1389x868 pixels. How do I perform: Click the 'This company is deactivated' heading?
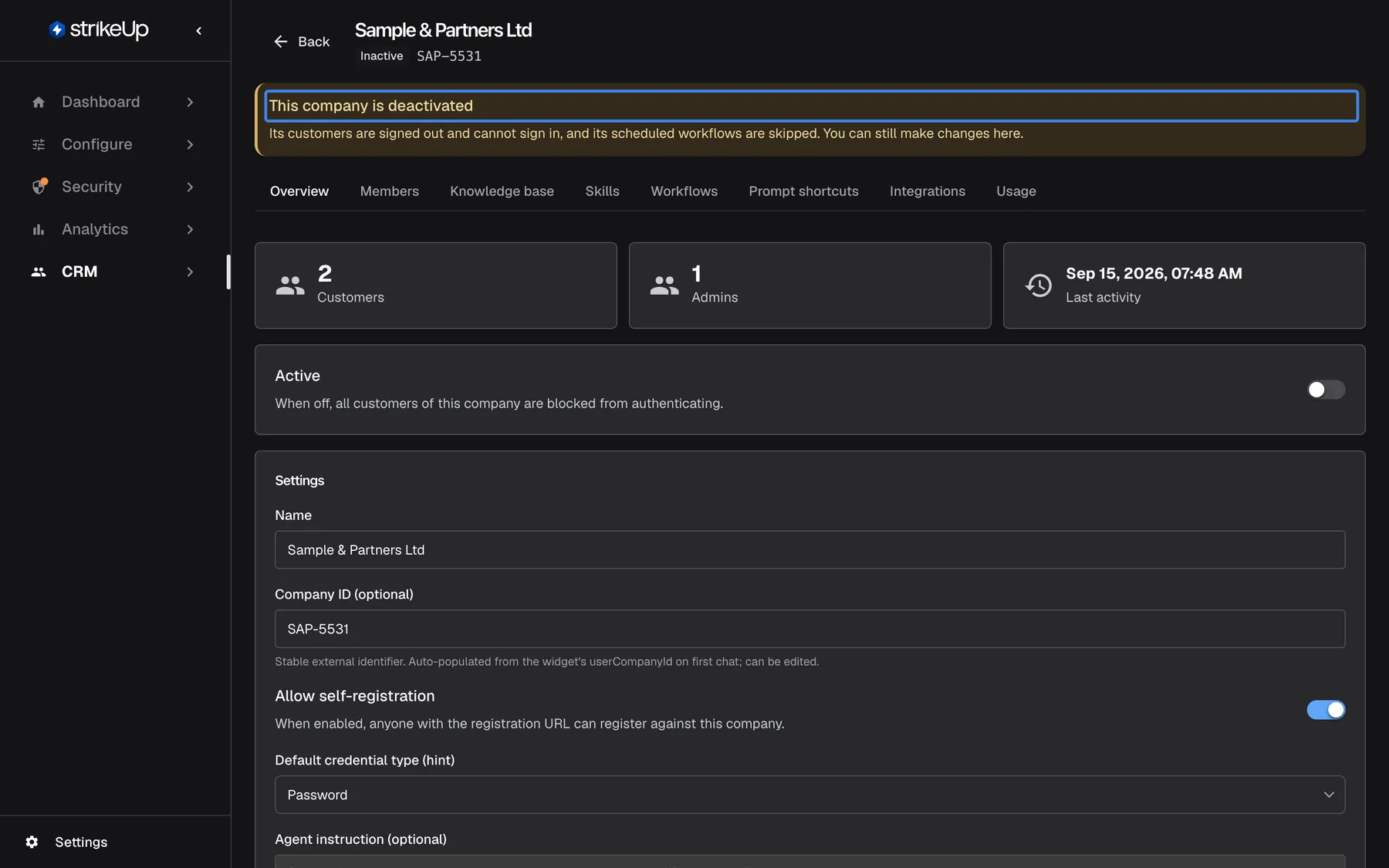coord(370,106)
